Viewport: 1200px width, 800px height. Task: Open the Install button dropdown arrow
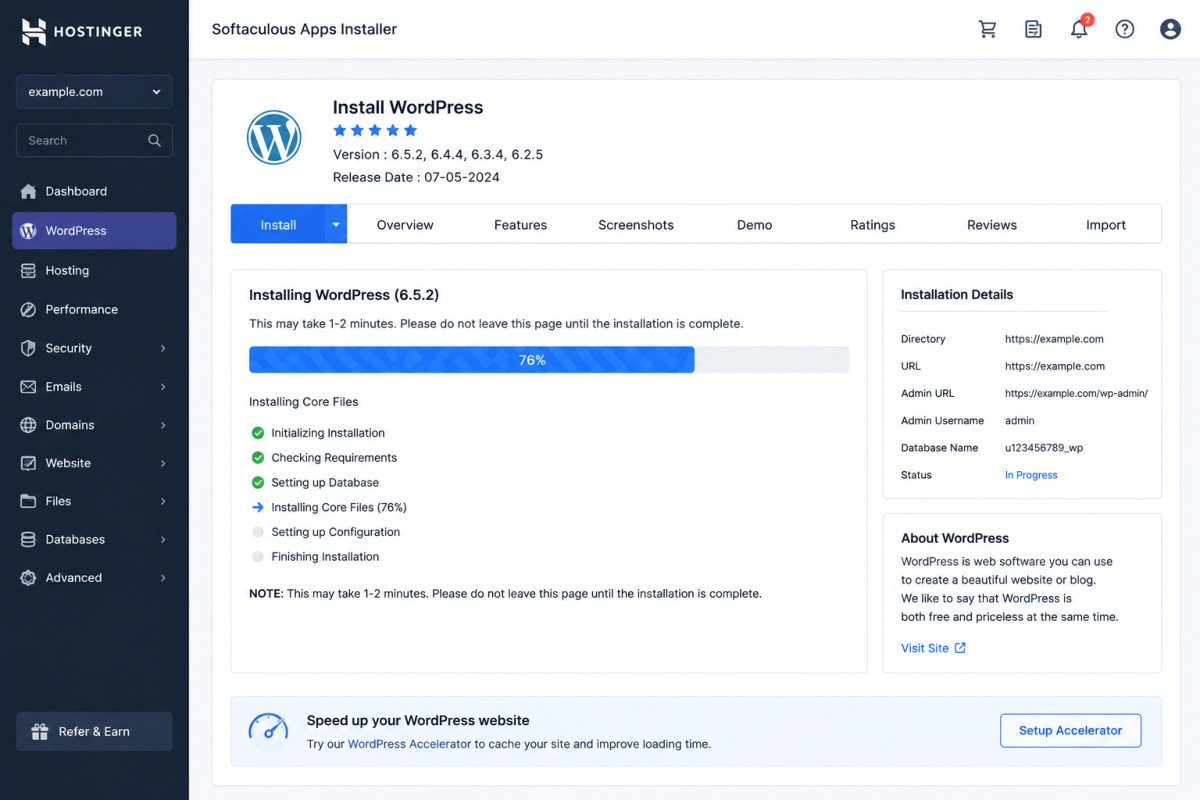[x=336, y=225]
